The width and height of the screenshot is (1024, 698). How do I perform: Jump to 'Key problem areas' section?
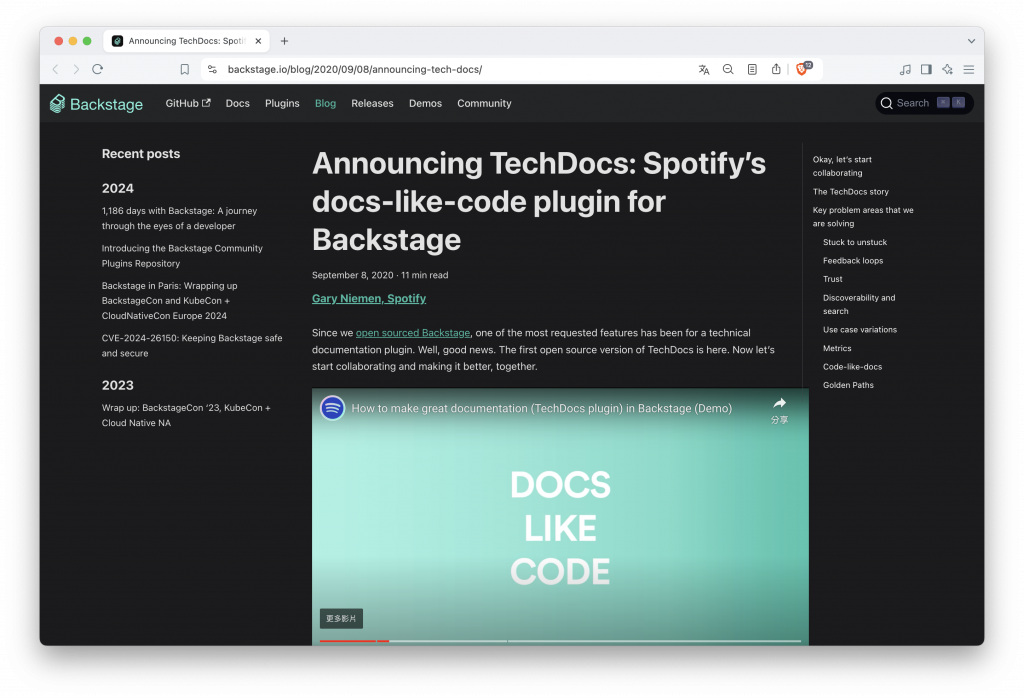(x=863, y=217)
